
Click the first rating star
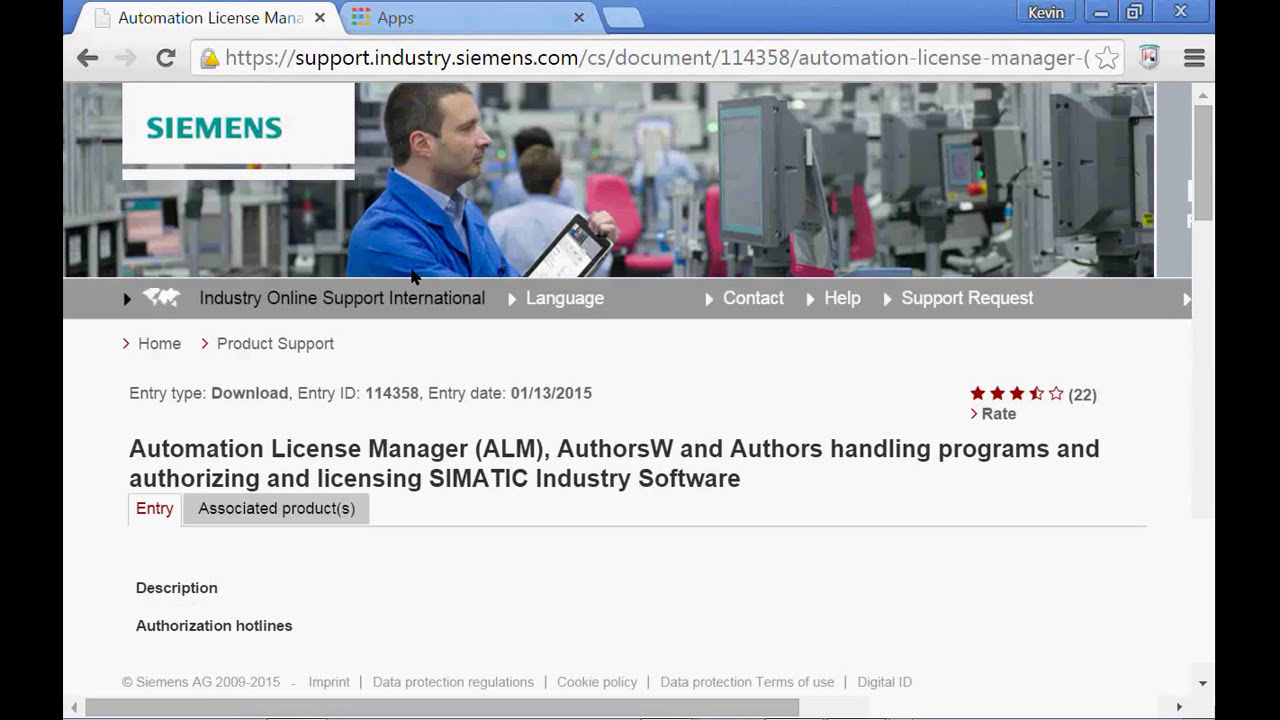tap(978, 394)
